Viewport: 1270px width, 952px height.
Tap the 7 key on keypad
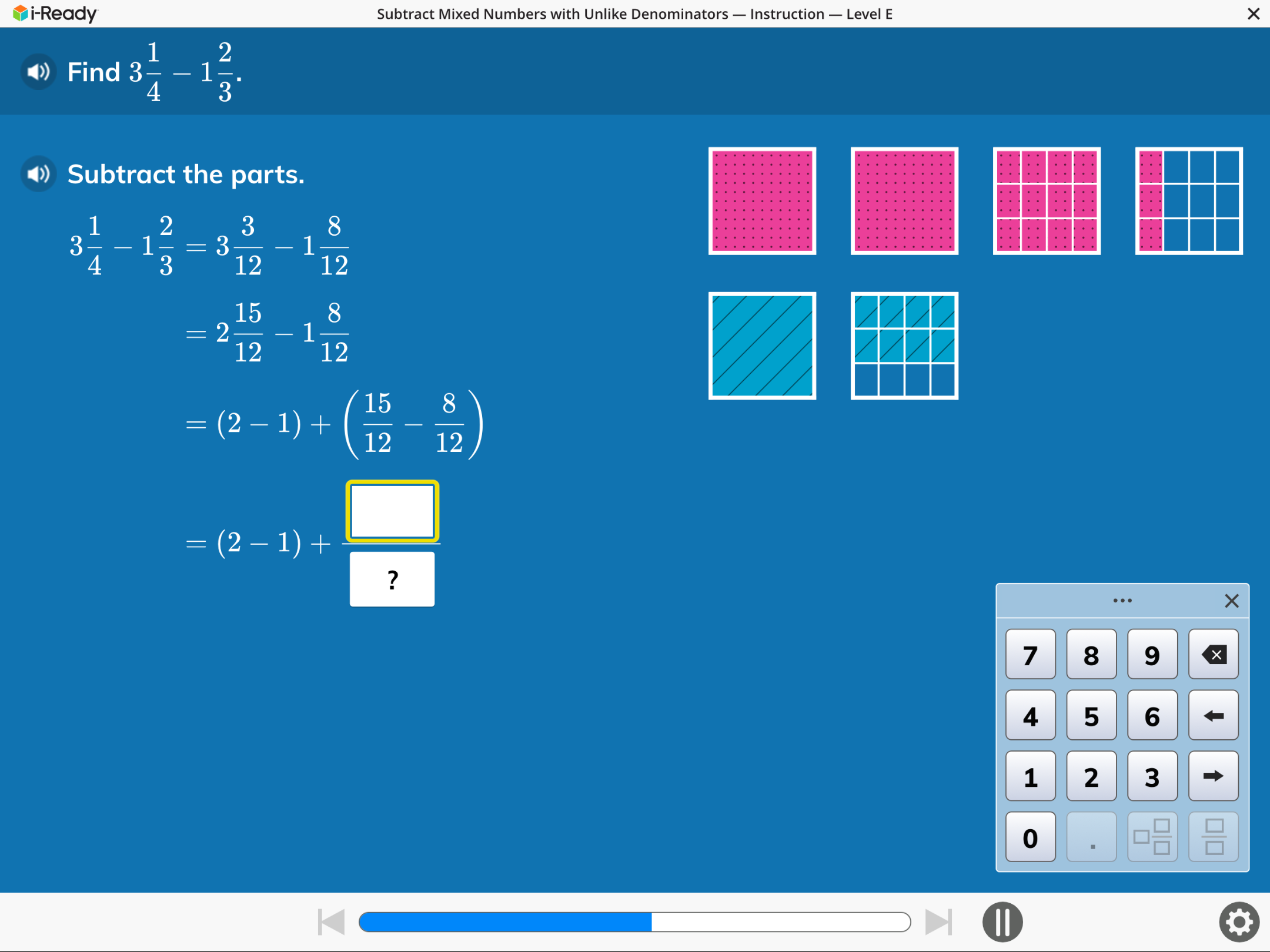1031,655
